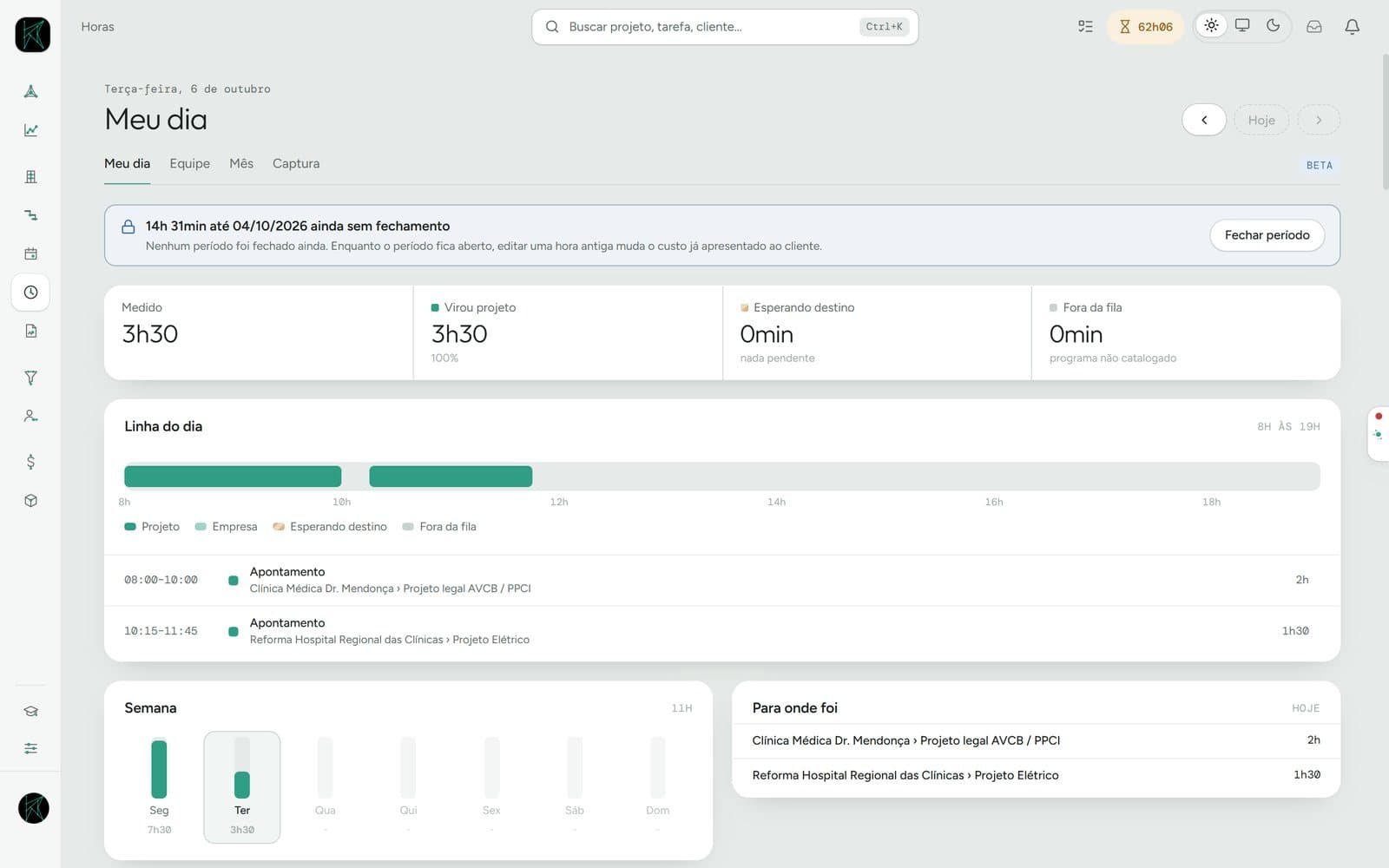
Task: Switch to the Mês tab
Action: pyautogui.click(x=241, y=163)
